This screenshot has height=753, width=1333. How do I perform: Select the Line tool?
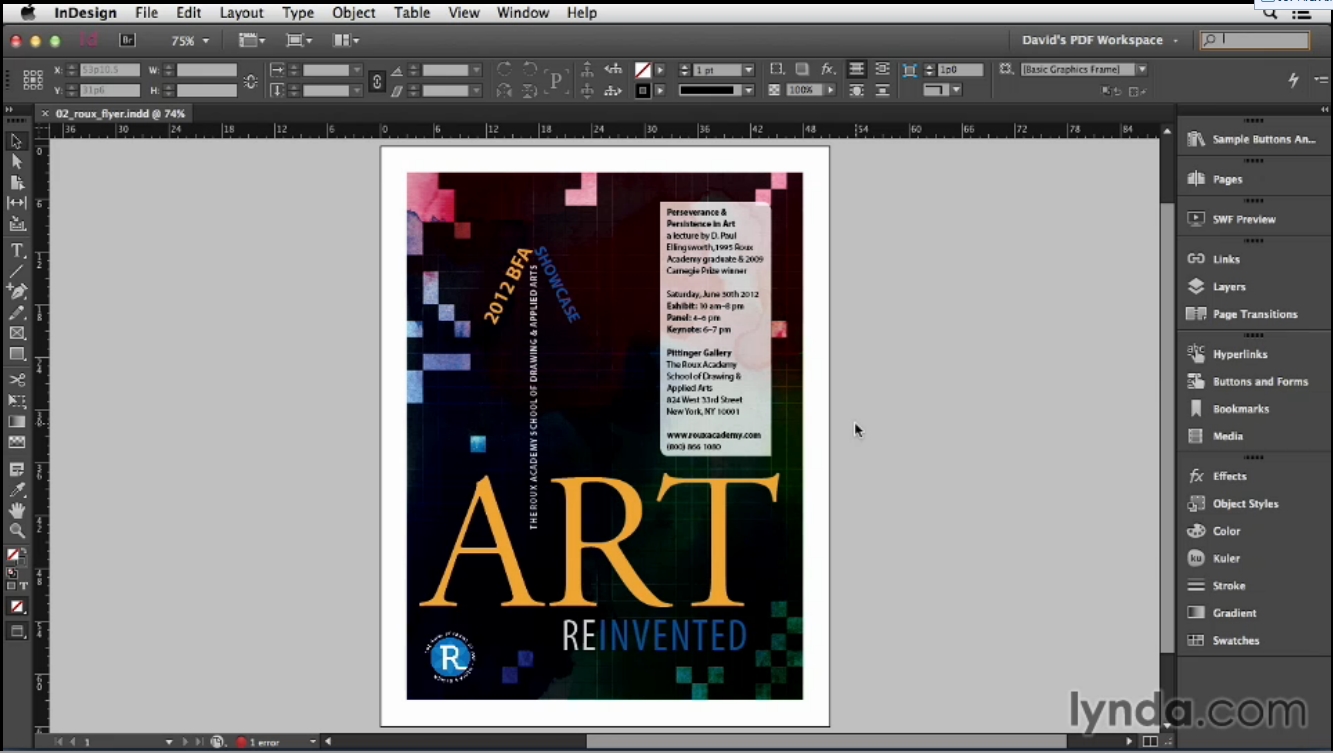point(17,271)
